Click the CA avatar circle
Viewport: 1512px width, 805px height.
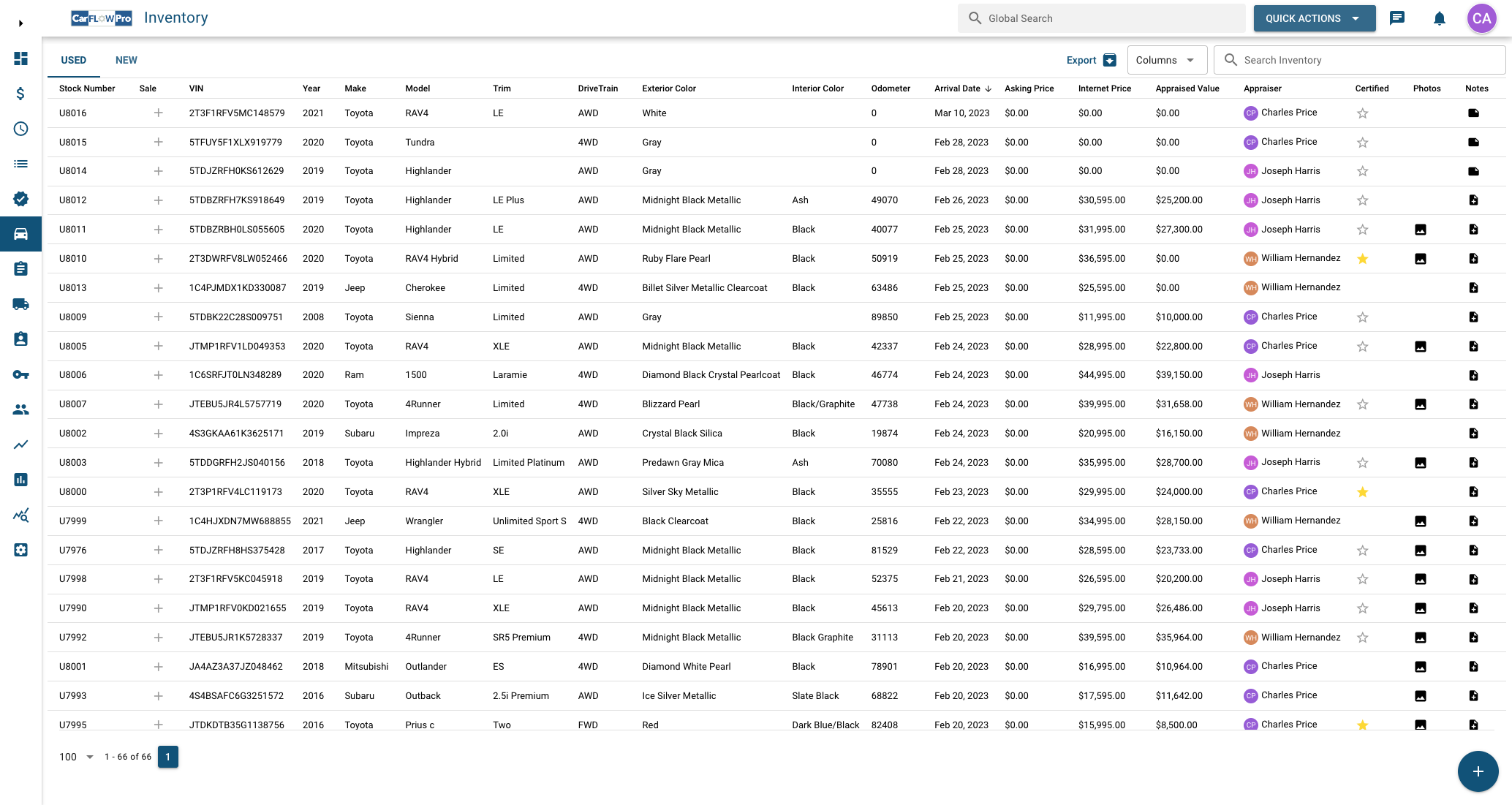pos(1481,18)
